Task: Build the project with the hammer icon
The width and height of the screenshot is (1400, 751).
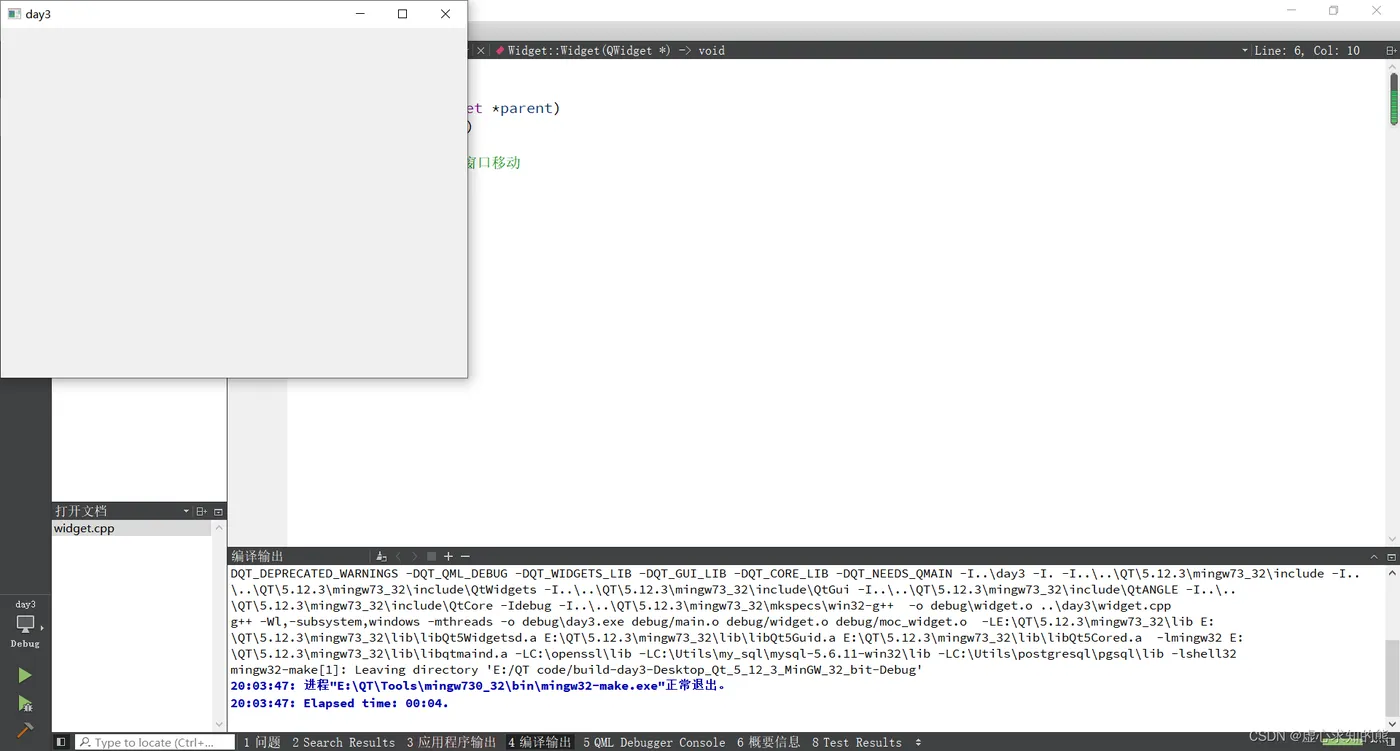Action: [x=25, y=731]
